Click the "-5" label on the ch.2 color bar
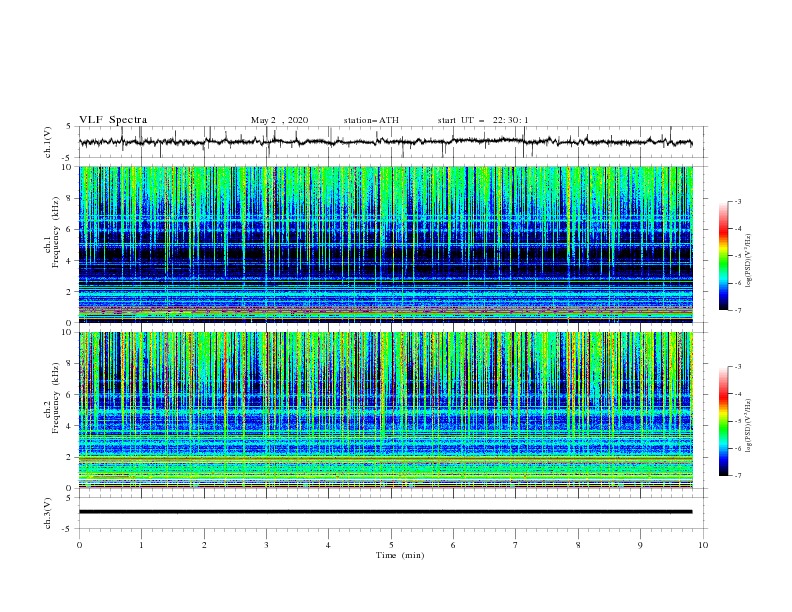 [737, 421]
